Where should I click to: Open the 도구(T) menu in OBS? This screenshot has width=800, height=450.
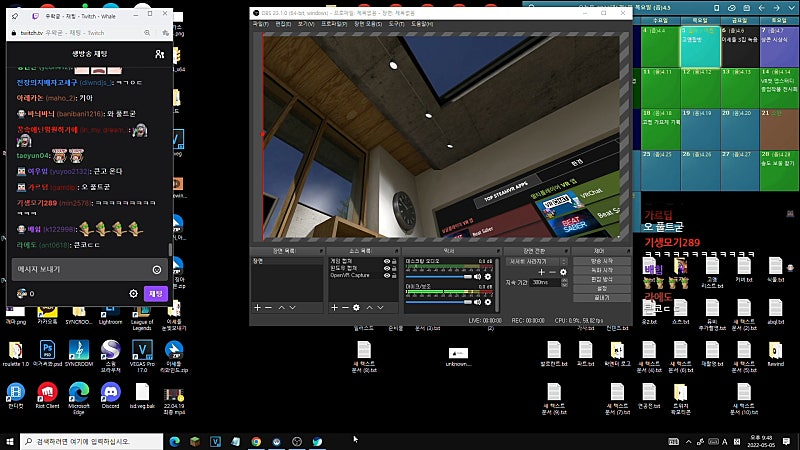pyautogui.click(x=396, y=24)
